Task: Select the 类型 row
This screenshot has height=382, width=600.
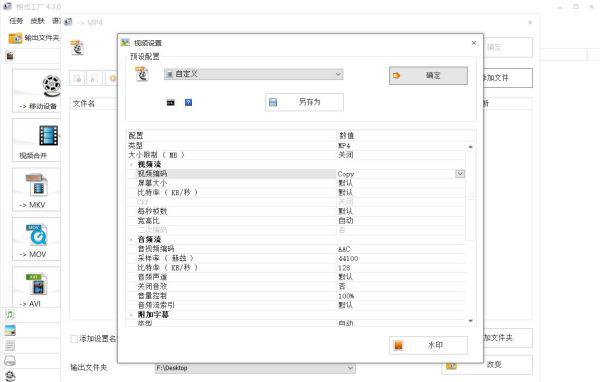Action: (296, 145)
